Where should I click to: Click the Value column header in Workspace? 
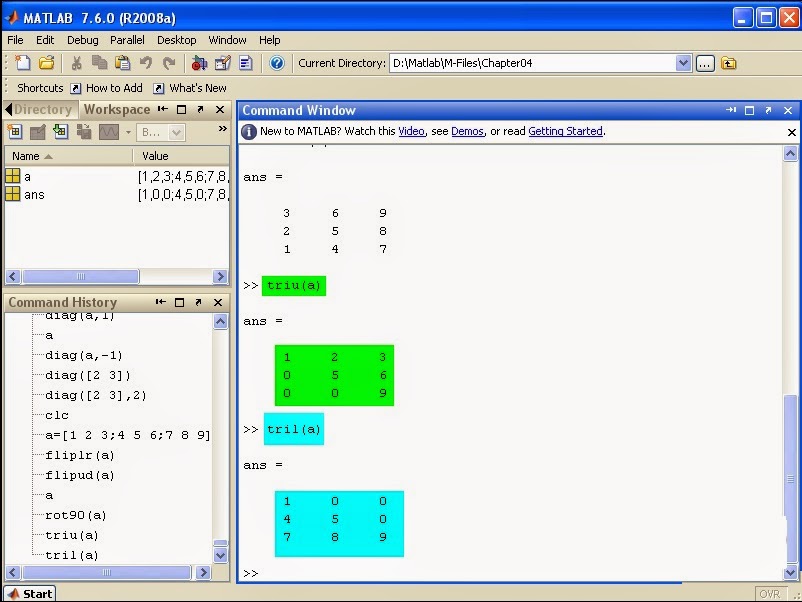(182, 156)
